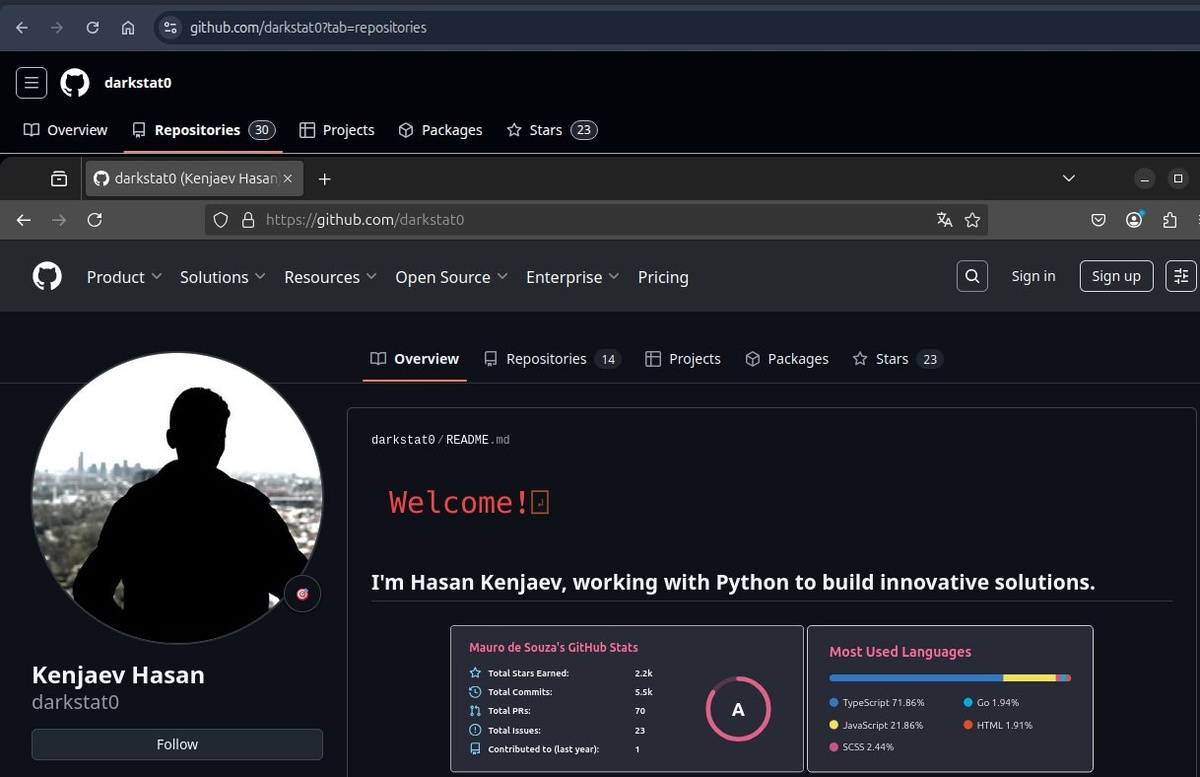
Task: Expand the Resources menu
Action: (330, 277)
